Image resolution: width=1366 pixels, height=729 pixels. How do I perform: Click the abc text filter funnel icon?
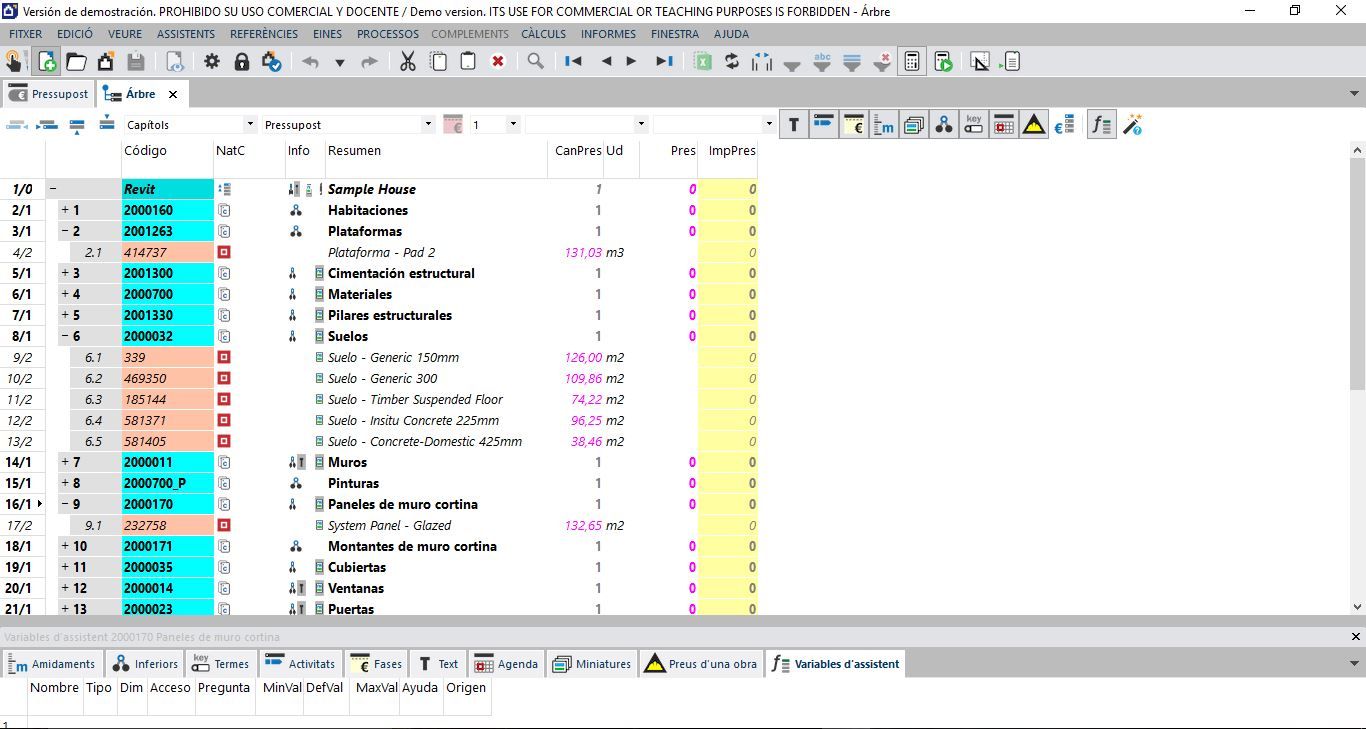point(822,62)
